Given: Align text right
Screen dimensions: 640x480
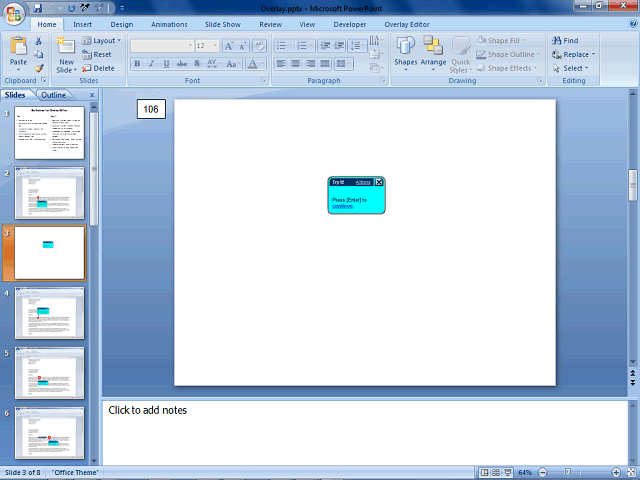Looking at the screenshot, I should tap(310, 64).
